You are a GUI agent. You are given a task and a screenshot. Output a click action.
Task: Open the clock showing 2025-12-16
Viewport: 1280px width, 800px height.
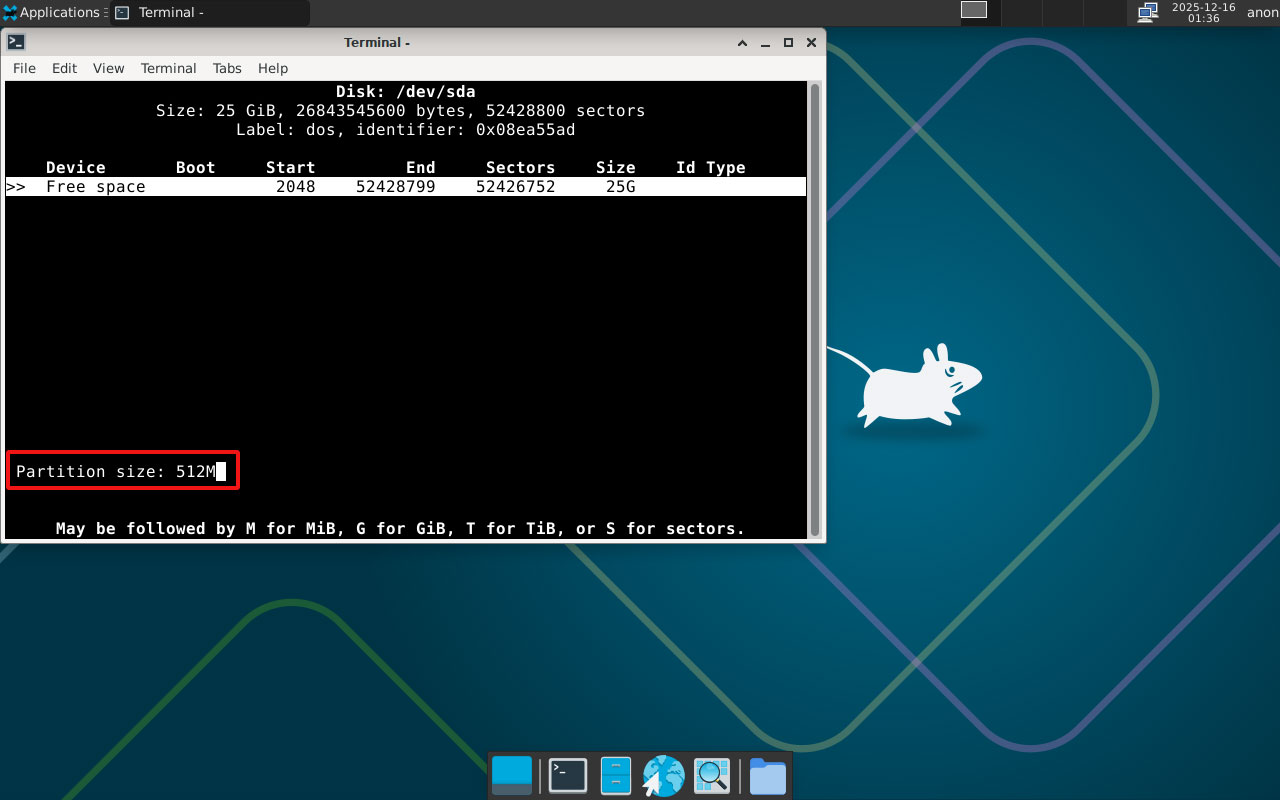tap(1203, 13)
